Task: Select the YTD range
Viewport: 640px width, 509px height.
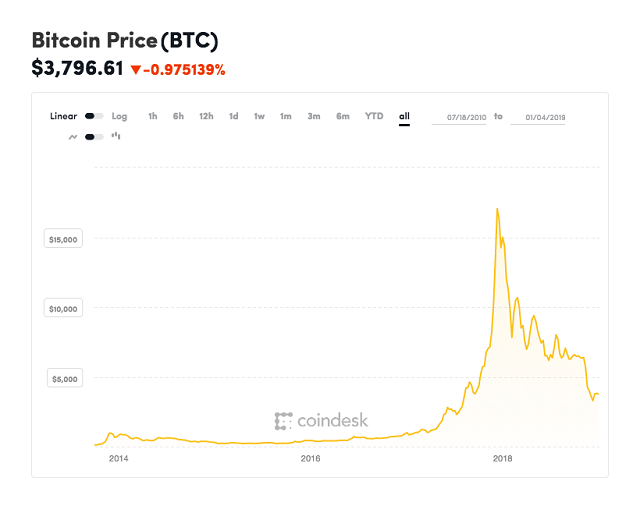Action: [x=374, y=116]
